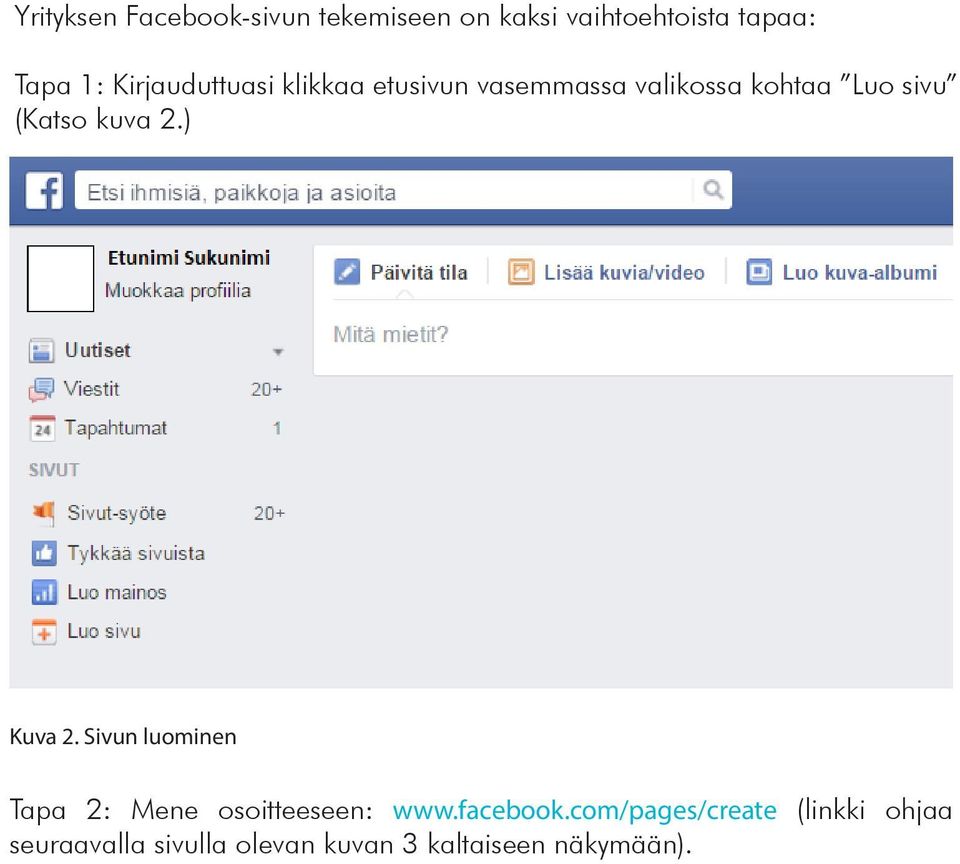The height and width of the screenshot is (864, 960).
Task: Click the 'Kuva 2. Sivun luominen' caption
Action: click(123, 736)
